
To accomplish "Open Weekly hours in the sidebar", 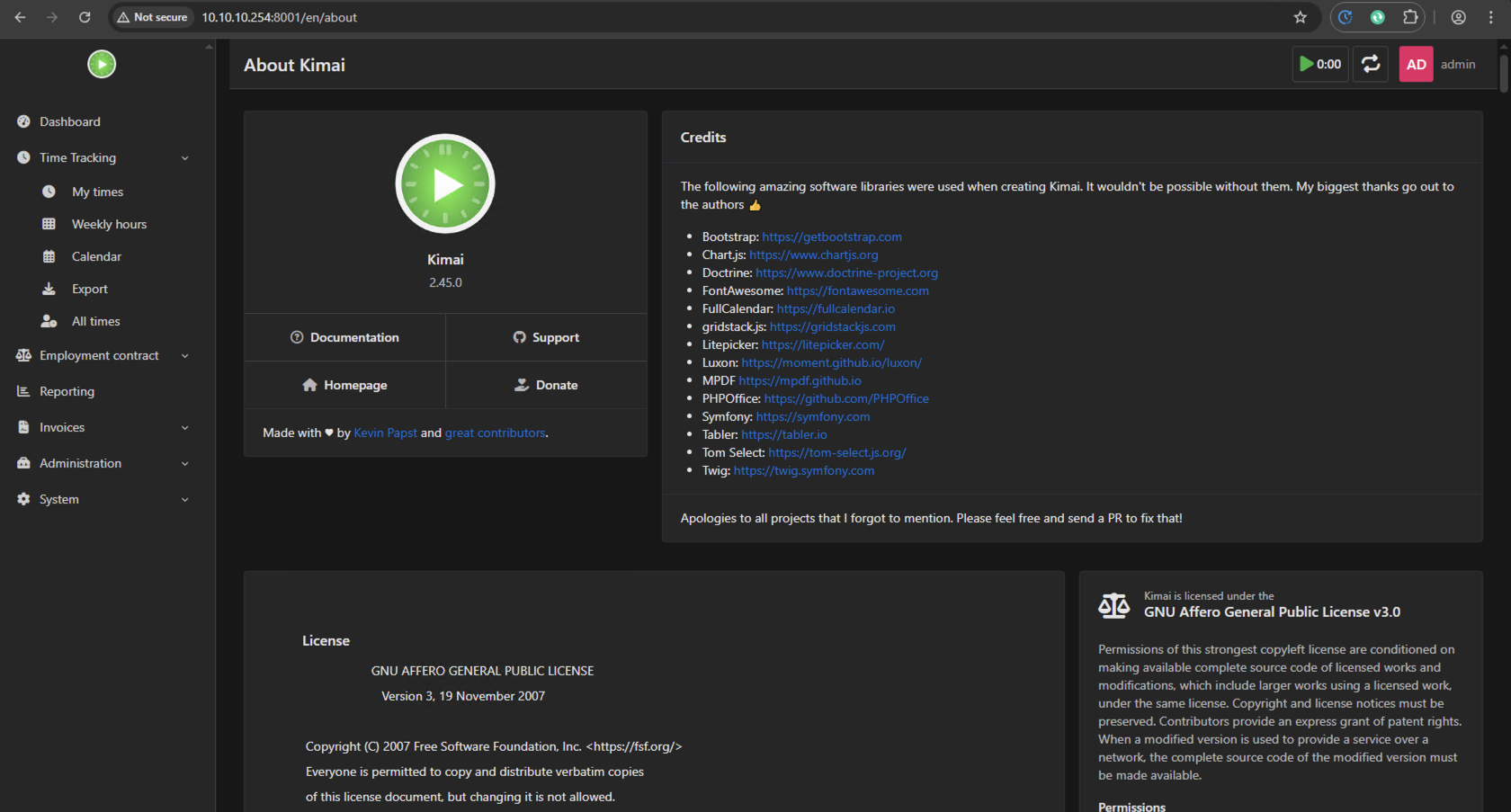I will [109, 224].
